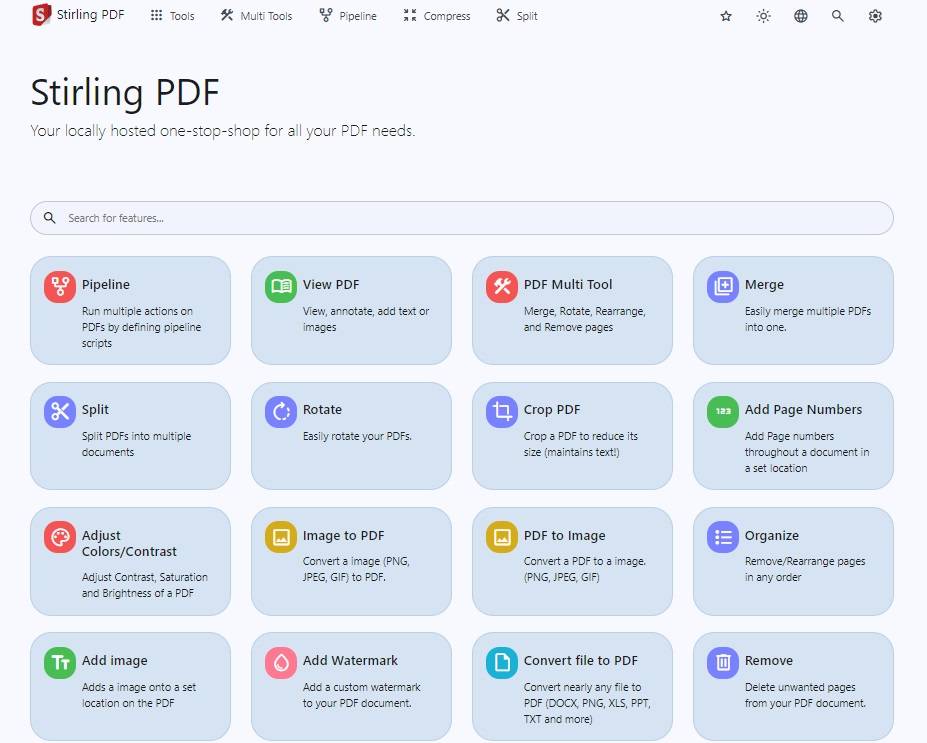Click the 'Split PDFs into multiple documents' text

[x=137, y=444]
